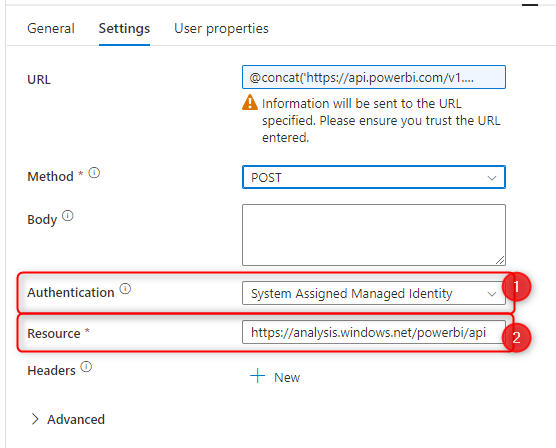Click the Authentication info icon
This screenshot has height=448, width=556.
click(x=125, y=289)
